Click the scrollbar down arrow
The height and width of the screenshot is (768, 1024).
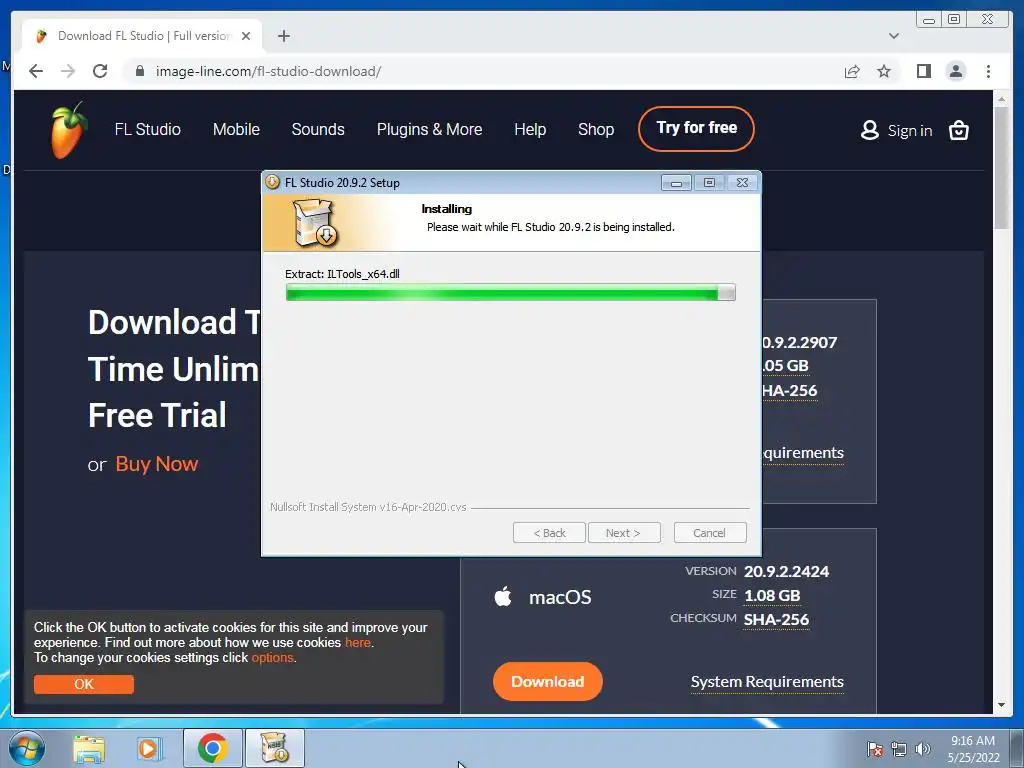click(1001, 705)
